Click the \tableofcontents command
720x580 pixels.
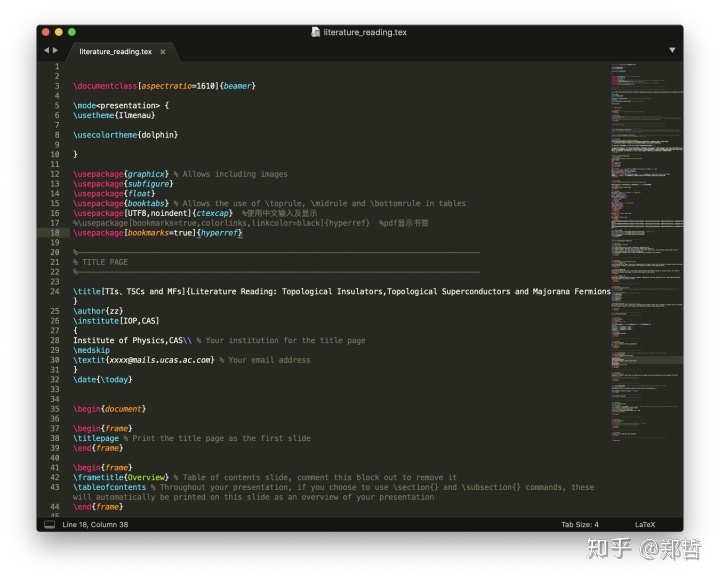109,487
